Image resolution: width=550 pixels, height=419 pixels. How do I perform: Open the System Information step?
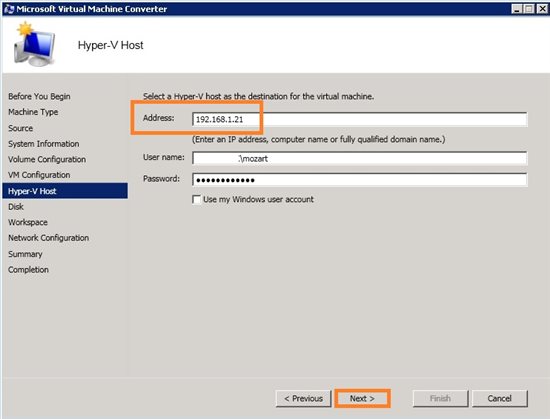pos(44,144)
